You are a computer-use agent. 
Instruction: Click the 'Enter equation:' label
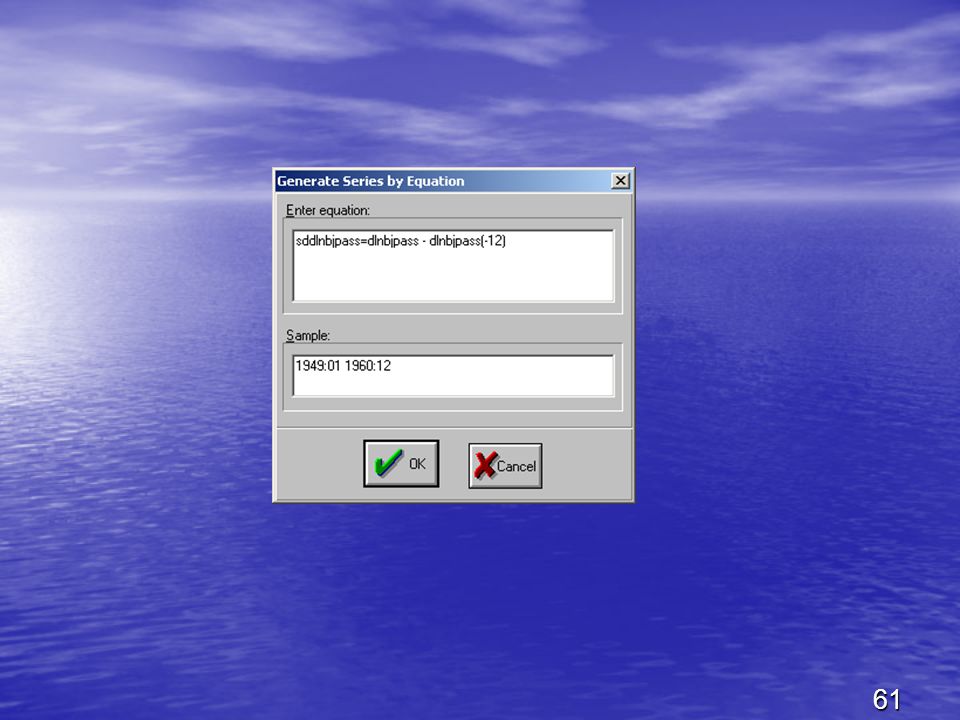[328, 211]
